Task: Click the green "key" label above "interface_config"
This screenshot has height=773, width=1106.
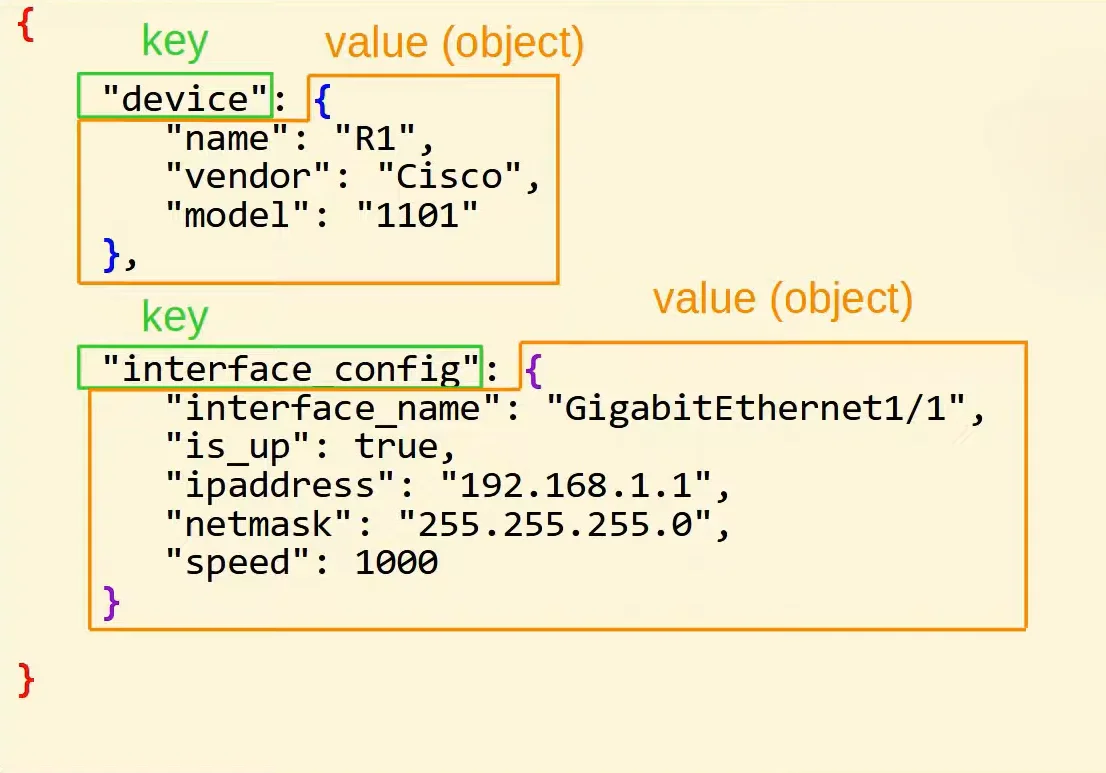Action: (175, 317)
